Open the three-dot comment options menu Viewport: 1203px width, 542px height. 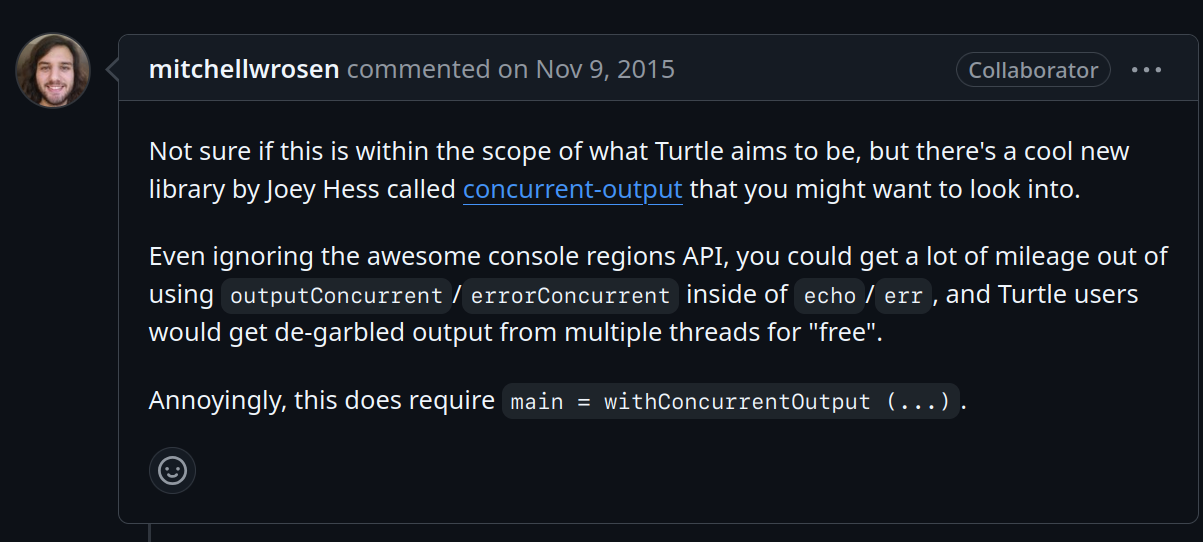[1146, 70]
